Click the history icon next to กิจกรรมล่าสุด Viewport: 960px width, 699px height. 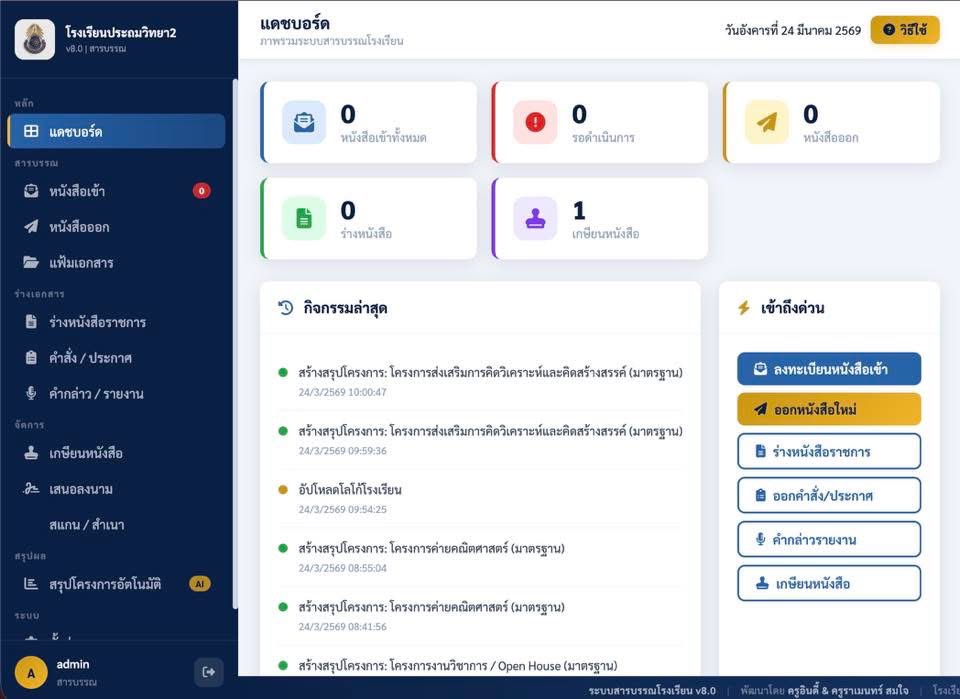click(x=286, y=308)
